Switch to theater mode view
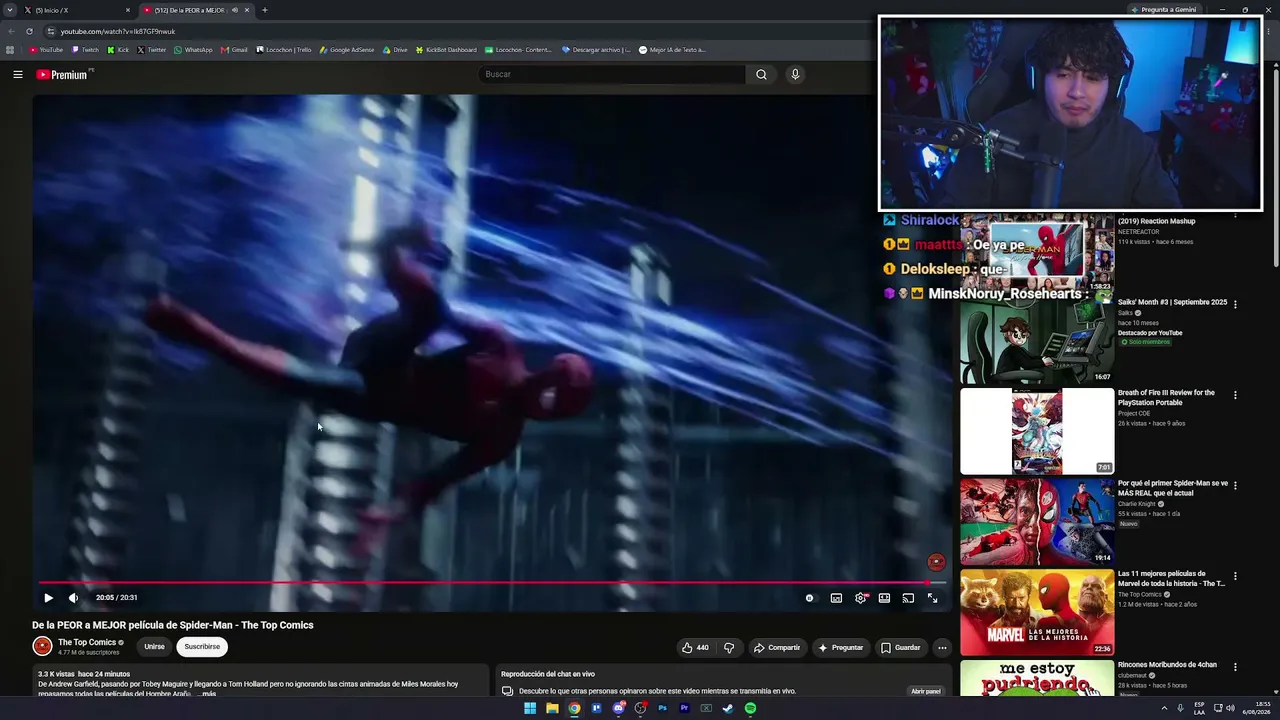 point(884,598)
